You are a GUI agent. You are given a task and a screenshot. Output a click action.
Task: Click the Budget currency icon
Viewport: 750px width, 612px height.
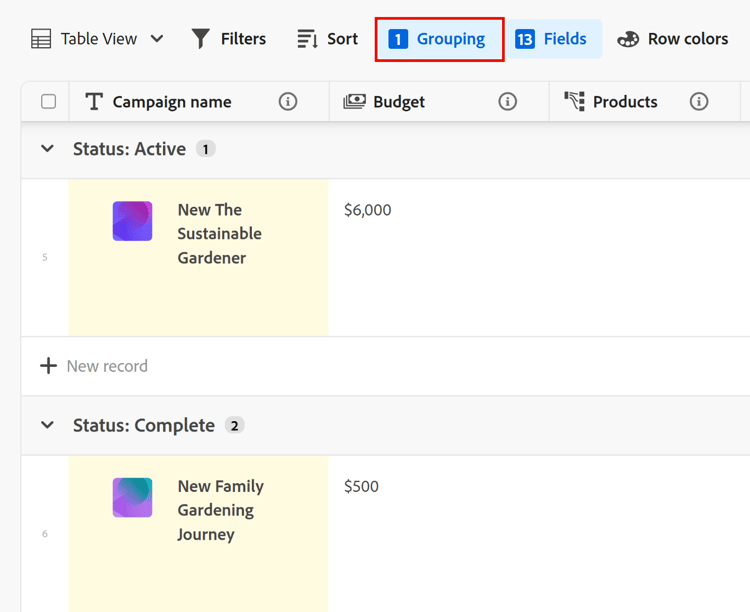click(354, 101)
